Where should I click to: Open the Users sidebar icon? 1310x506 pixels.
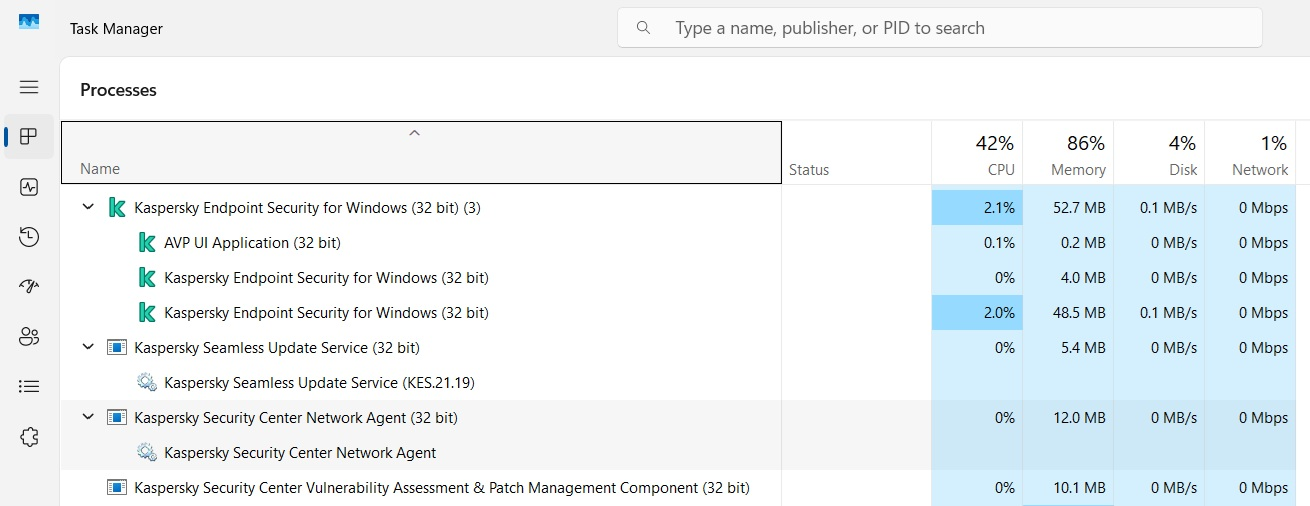tap(29, 337)
